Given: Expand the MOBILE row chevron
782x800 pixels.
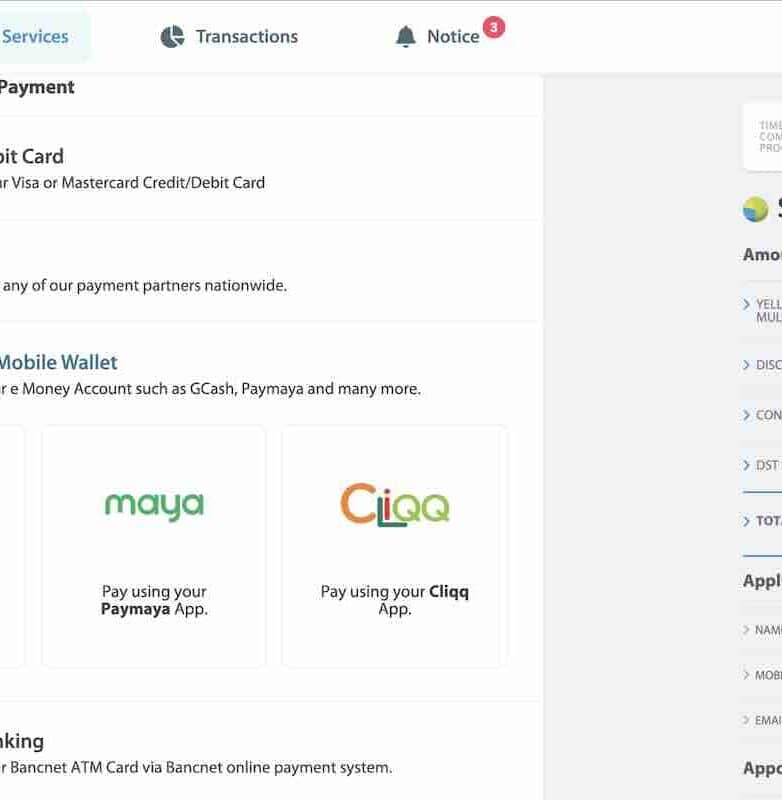Looking at the screenshot, I should [x=747, y=675].
